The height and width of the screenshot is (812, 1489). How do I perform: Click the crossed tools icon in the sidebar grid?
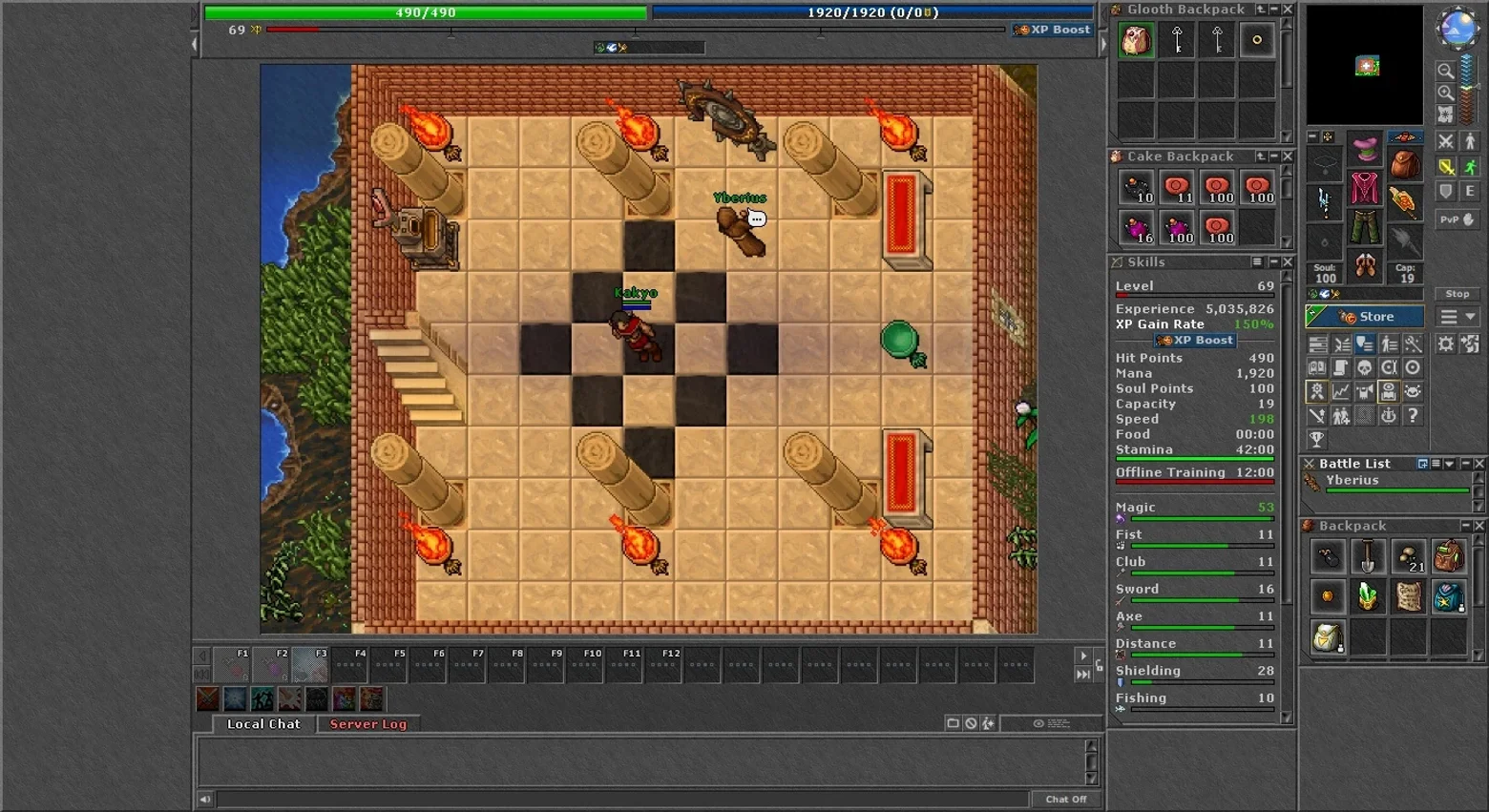[1413, 344]
